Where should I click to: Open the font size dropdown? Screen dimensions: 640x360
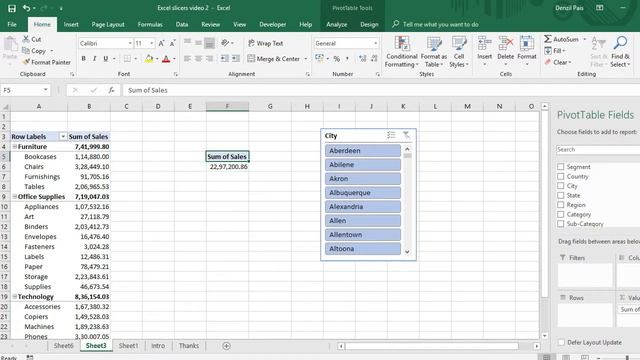click(151, 43)
